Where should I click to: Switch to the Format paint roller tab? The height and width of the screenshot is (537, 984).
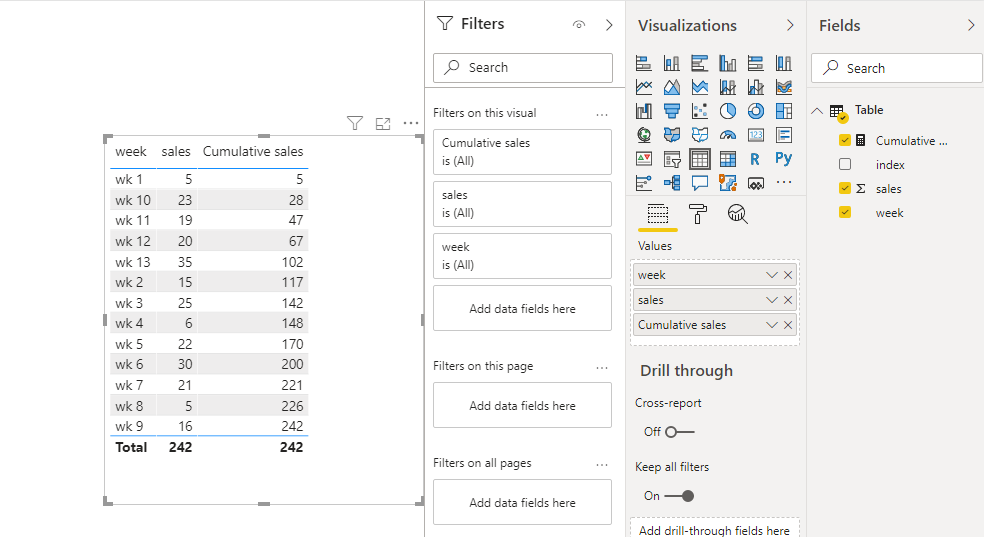click(697, 214)
